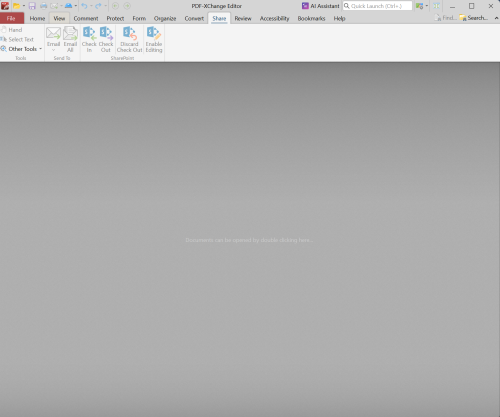Open the Help ribbon tab
The width and height of the screenshot is (500, 417).
[x=339, y=18]
